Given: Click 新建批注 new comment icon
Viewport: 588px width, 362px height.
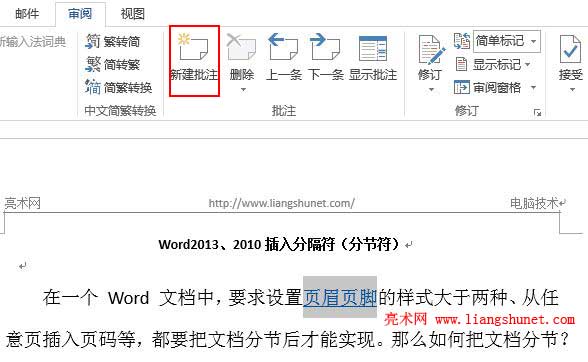Looking at the screenshot, I should click(194, 47).
